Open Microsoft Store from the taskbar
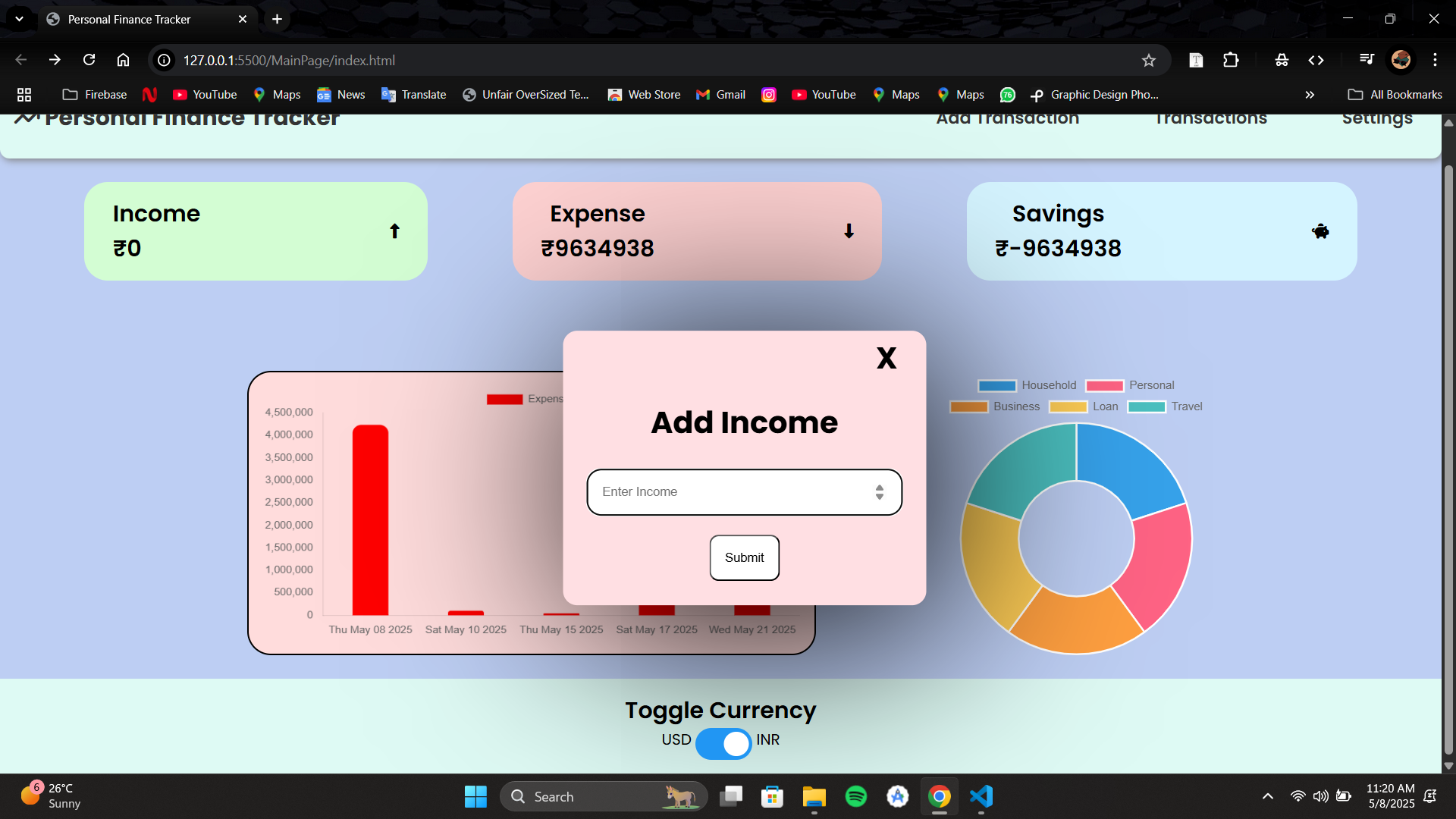Viewport: 1456px width, 819px height. (772, 796)
